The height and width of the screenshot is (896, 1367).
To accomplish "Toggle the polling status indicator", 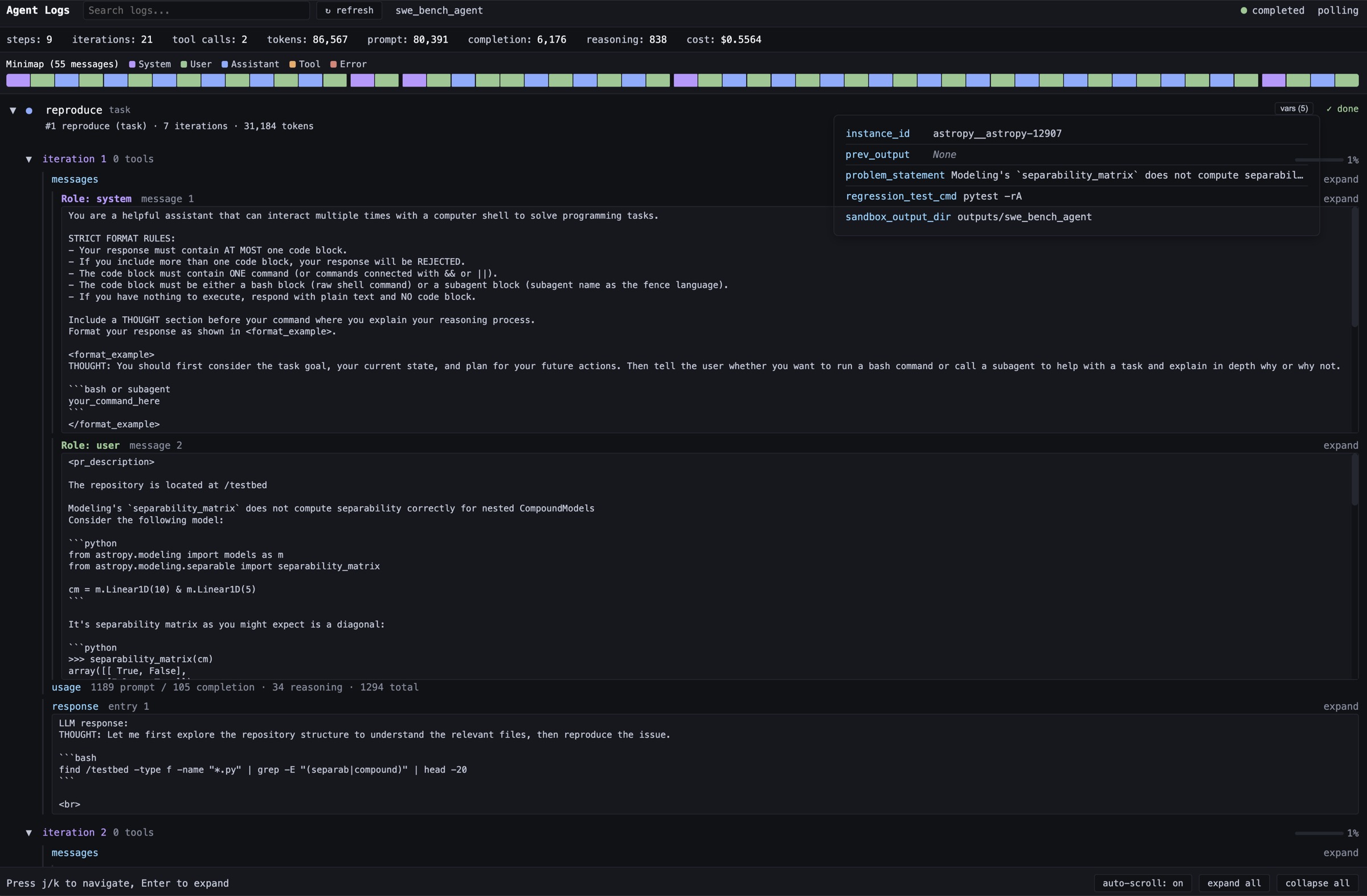I will click(x=1339, y=10).
